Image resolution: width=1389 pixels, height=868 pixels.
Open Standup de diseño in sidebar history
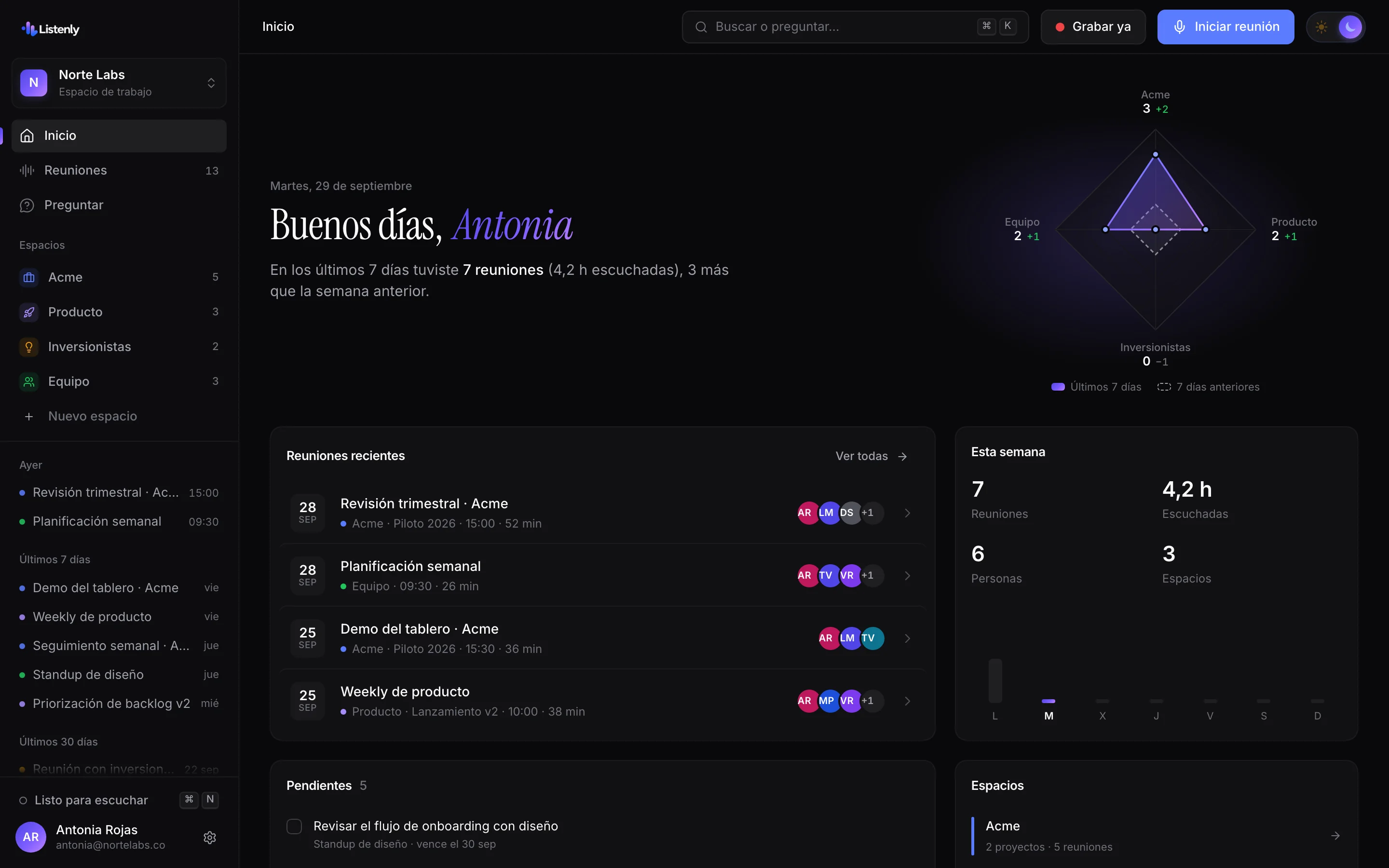coord(119,675)
